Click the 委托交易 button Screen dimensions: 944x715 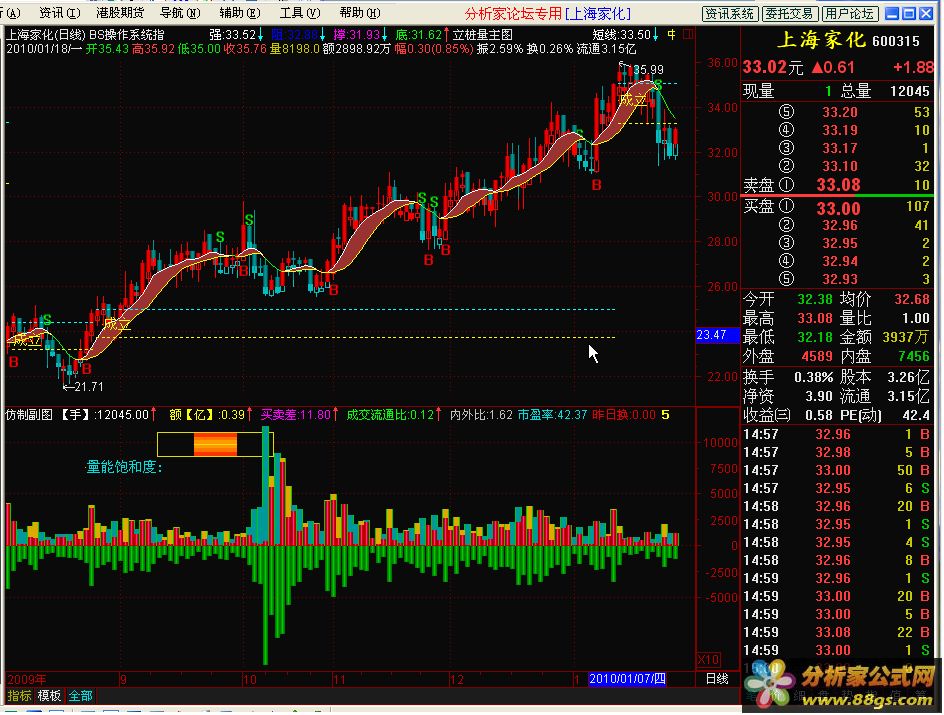(789, 13)
